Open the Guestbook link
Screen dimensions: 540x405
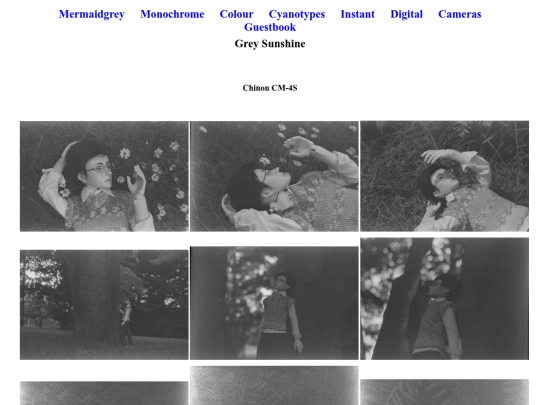270,27
